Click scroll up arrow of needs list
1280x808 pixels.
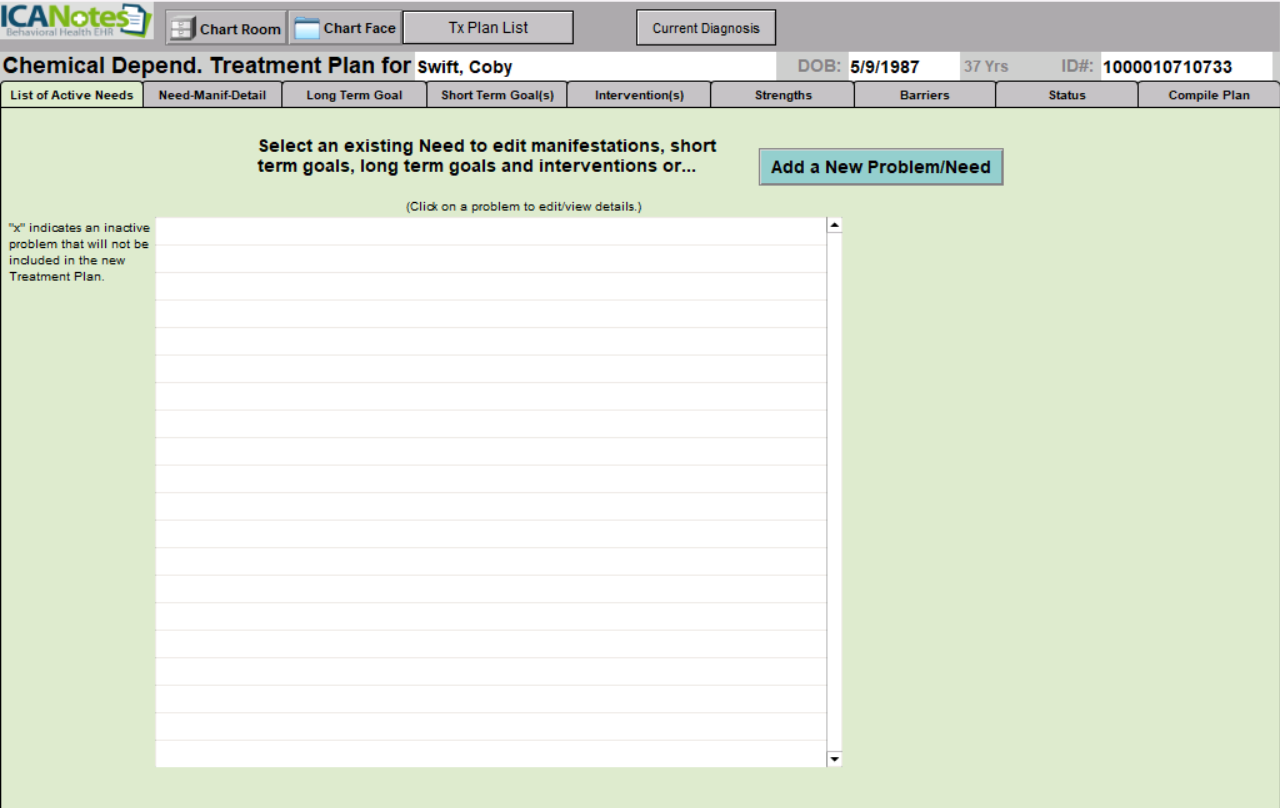click(x=834, y=225)
